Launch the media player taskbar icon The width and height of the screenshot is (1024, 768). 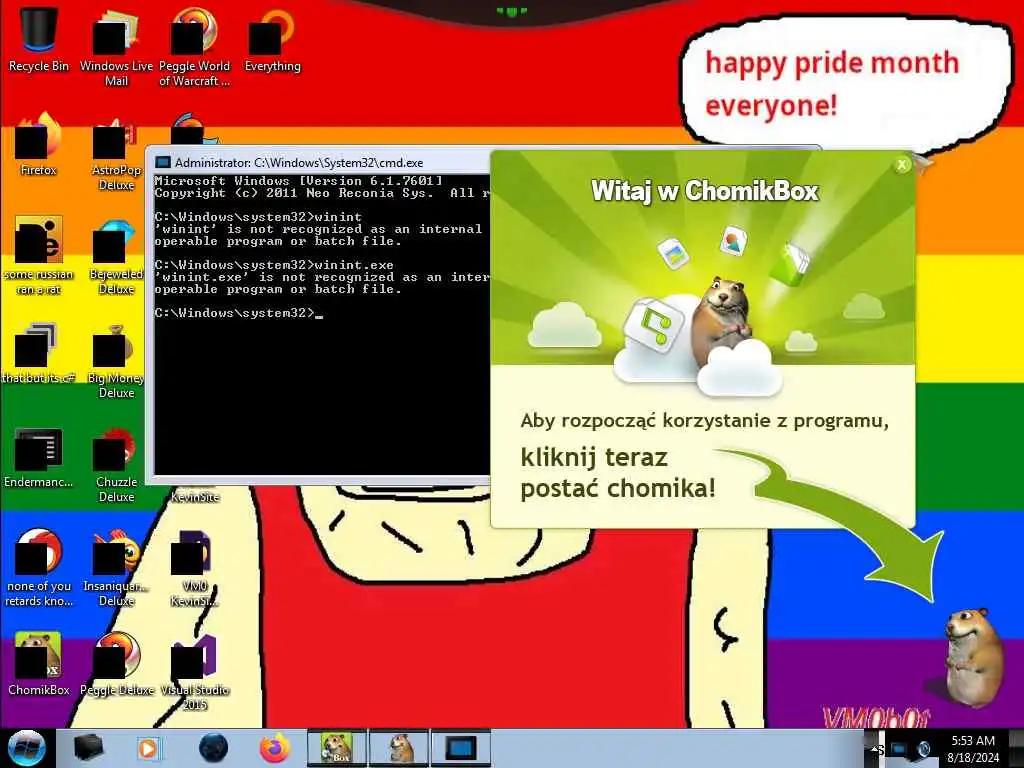pos(149,748)
